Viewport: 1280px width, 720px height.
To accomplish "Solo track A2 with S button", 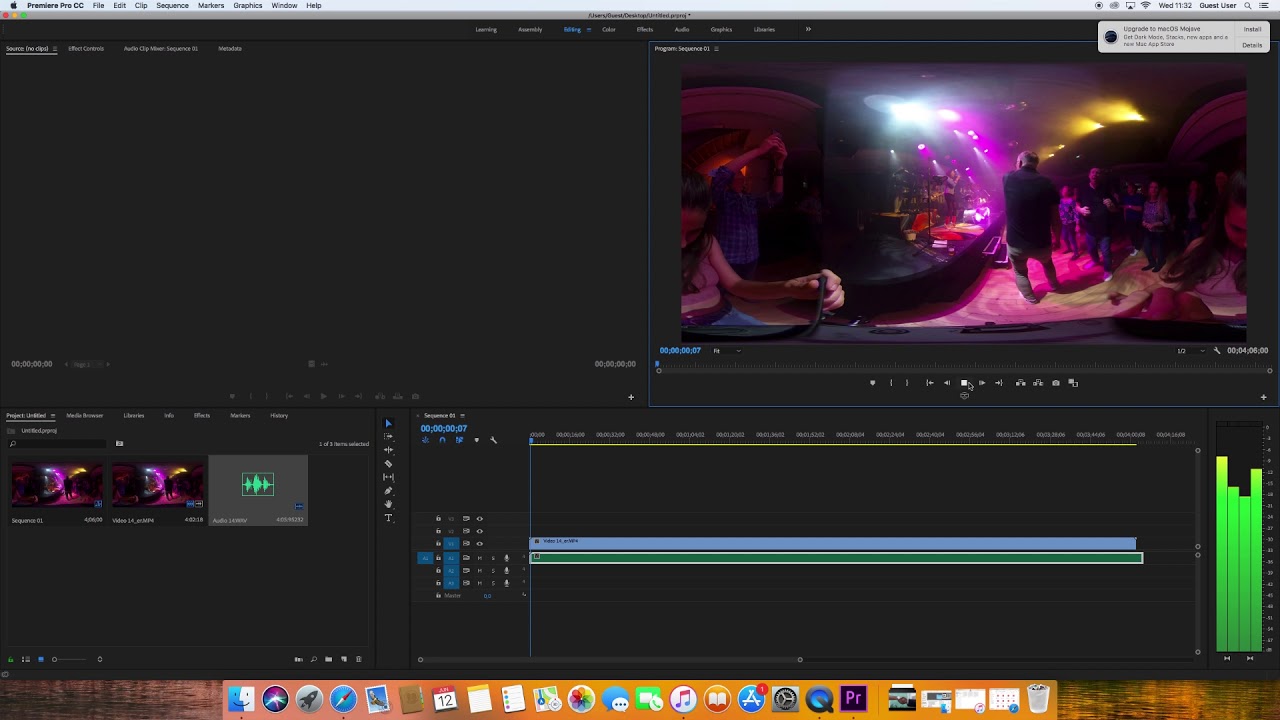I will 492,570.
